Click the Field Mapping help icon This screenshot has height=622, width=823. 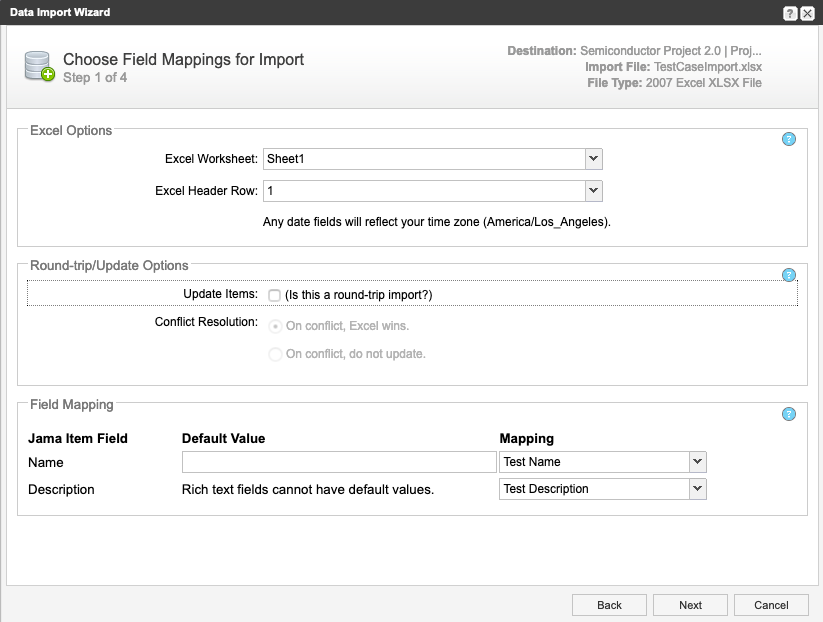(x=788, y=414)
